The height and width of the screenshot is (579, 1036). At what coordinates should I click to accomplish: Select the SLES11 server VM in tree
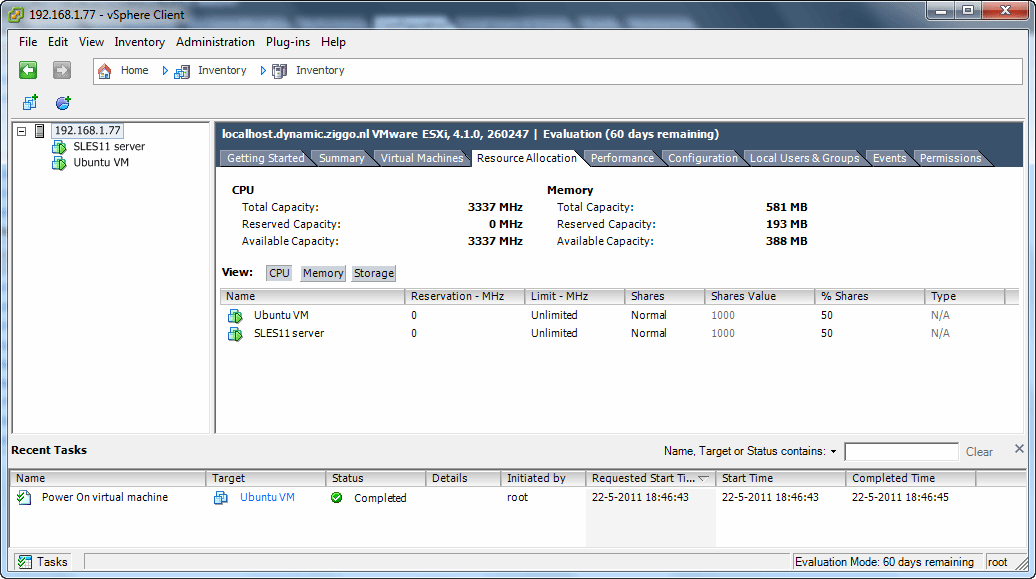[x=108, y=147]
